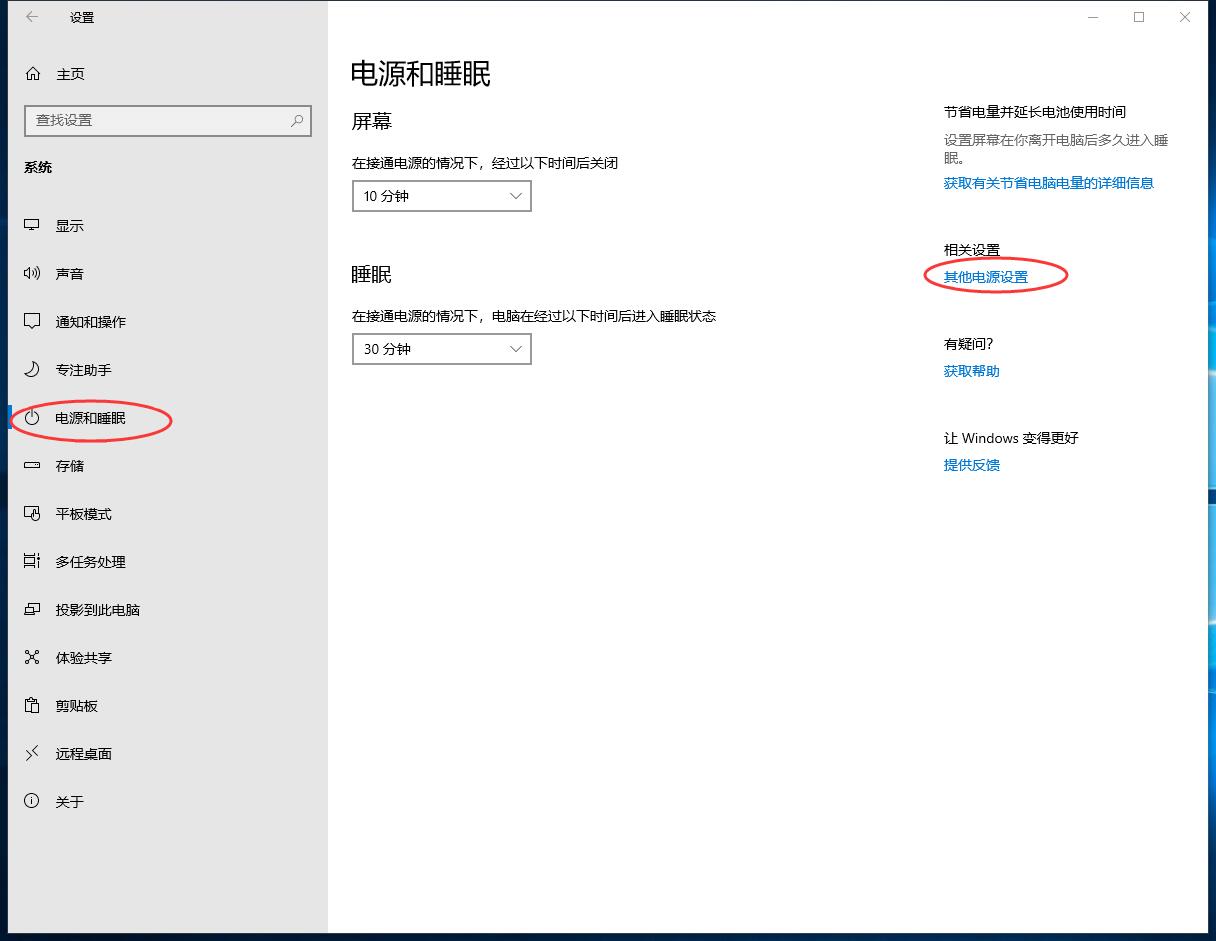Screen dimensions: 1216x941
Task: Click the 其他电源设置 link
Action: (x=986, y=277)
